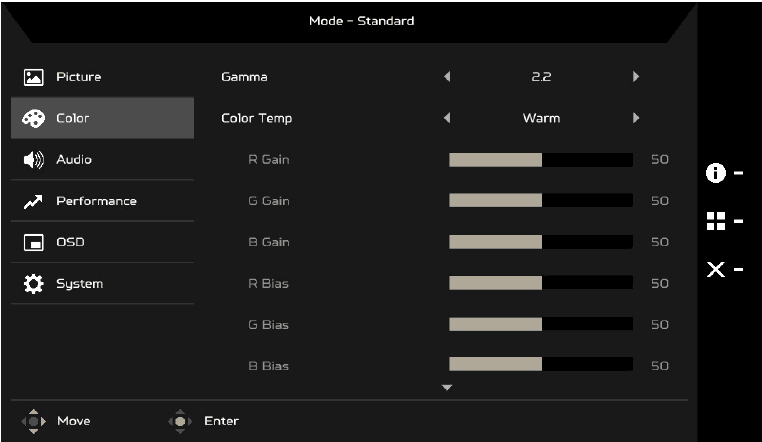
Task: Select the Gamma setting label
Action: coord(244,77)
